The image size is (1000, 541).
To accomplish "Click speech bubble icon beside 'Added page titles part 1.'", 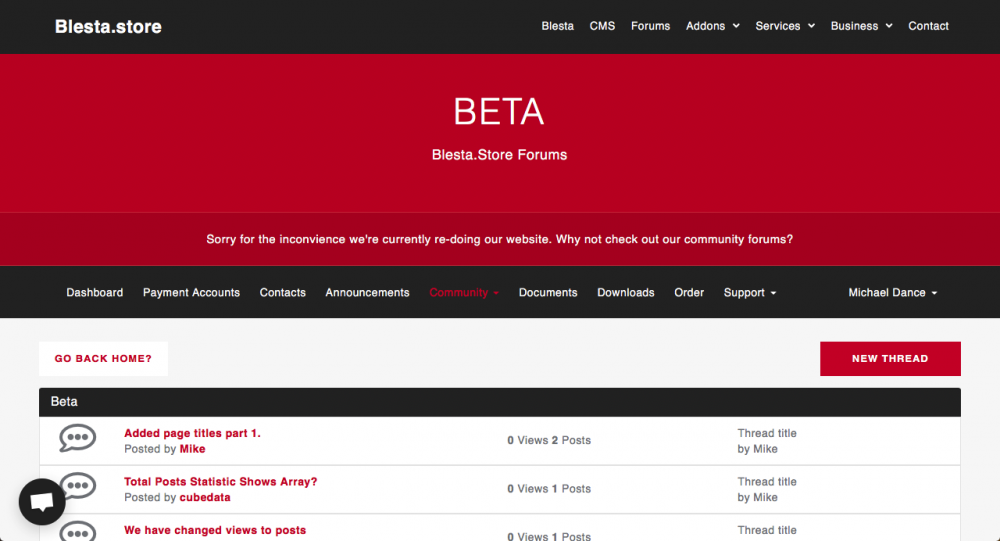I will [x=78, y=438].
